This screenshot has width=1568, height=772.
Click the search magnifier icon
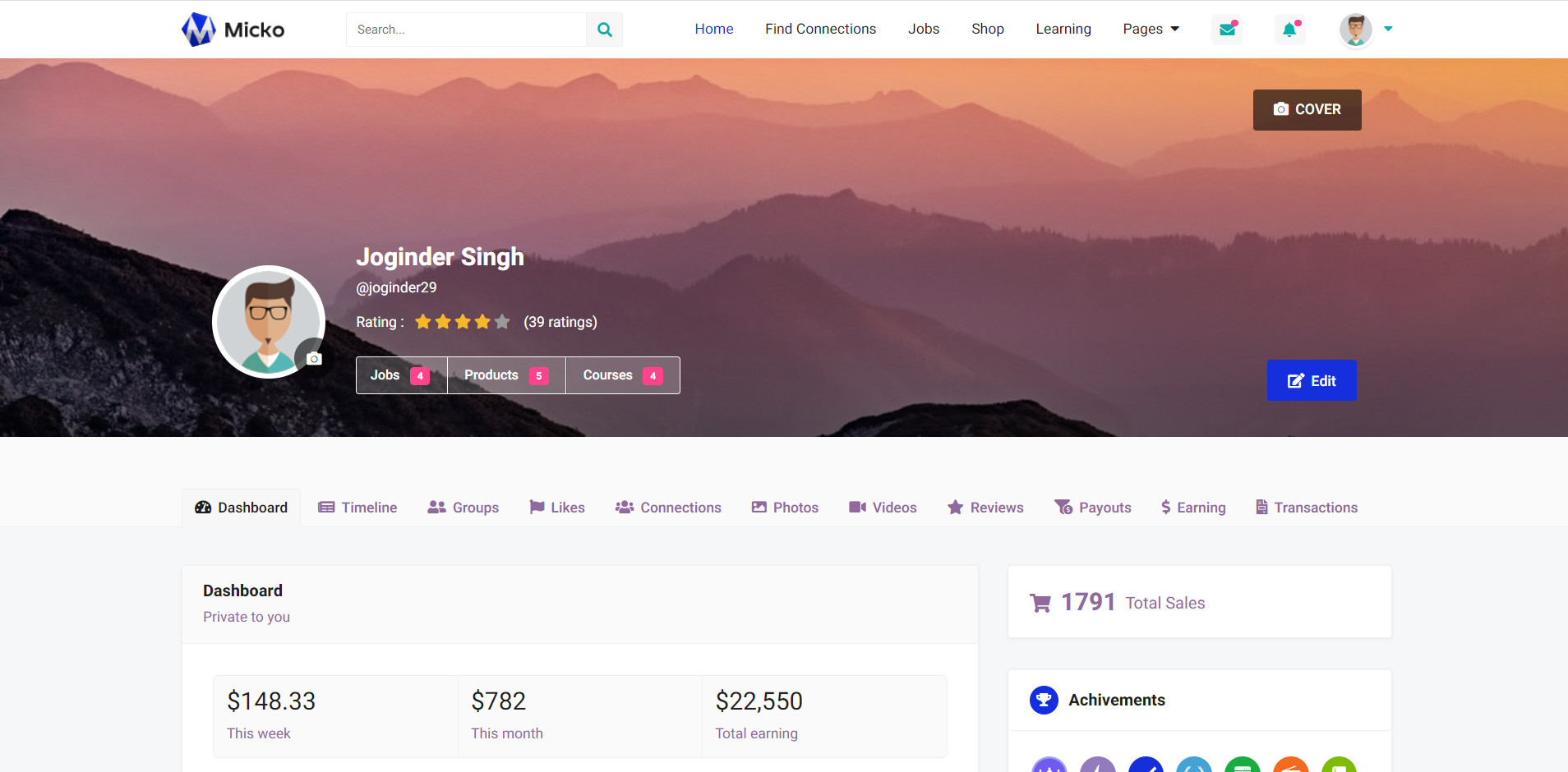click(605, 30)
